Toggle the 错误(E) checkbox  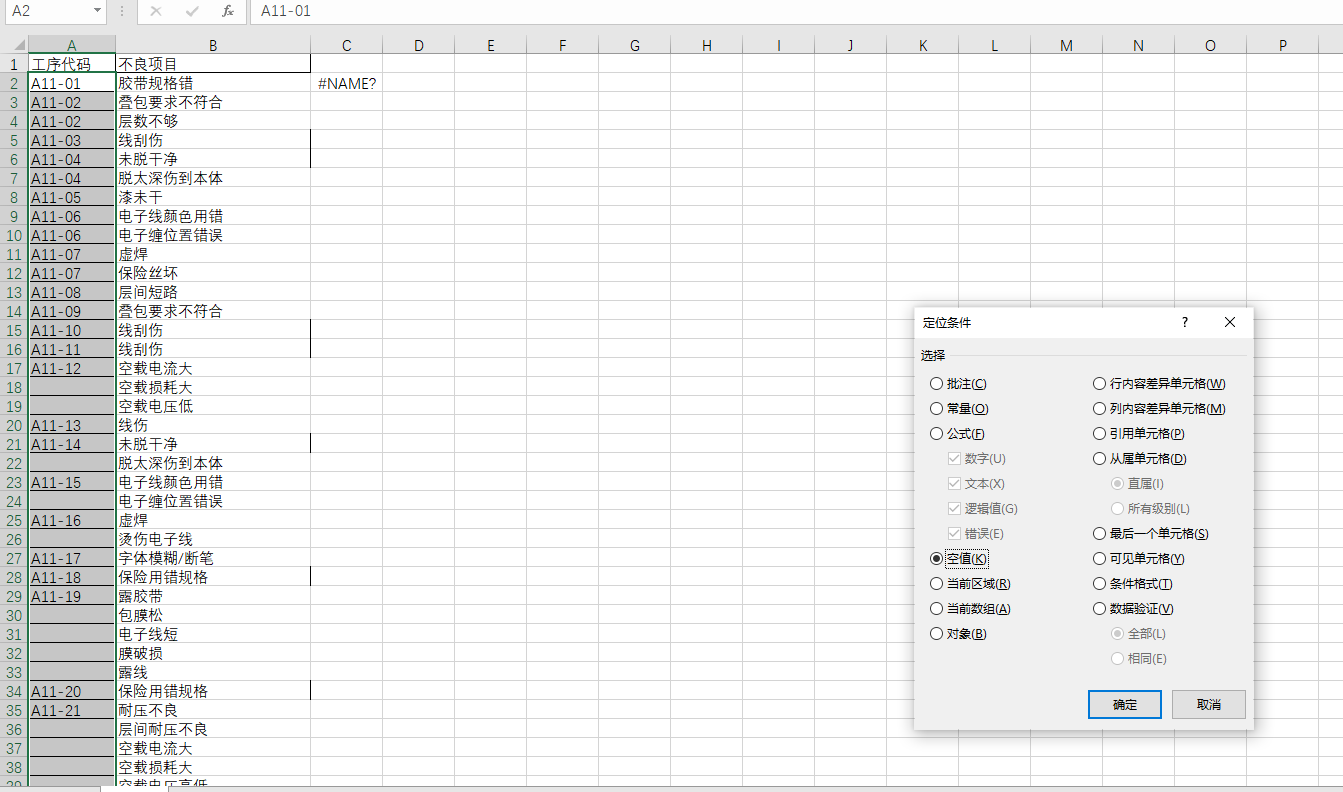click(976, 534)
